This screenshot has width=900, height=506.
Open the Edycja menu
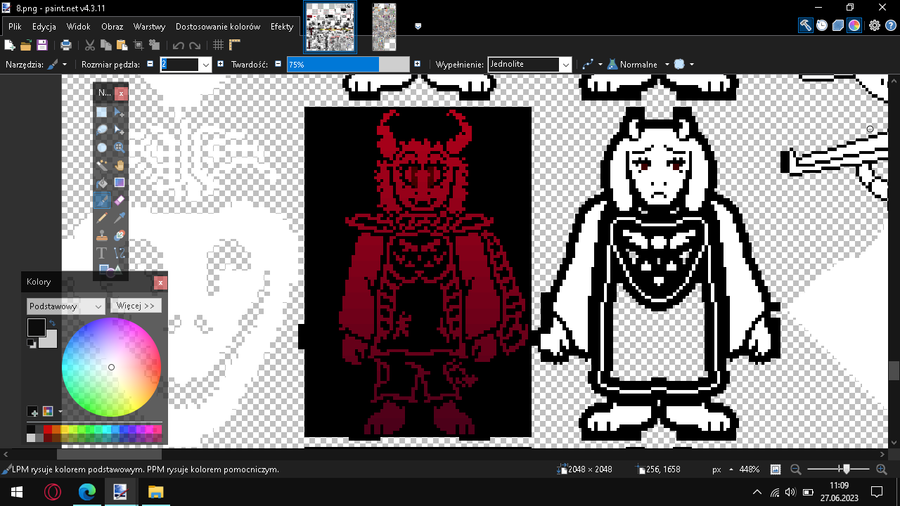(44, 26)
